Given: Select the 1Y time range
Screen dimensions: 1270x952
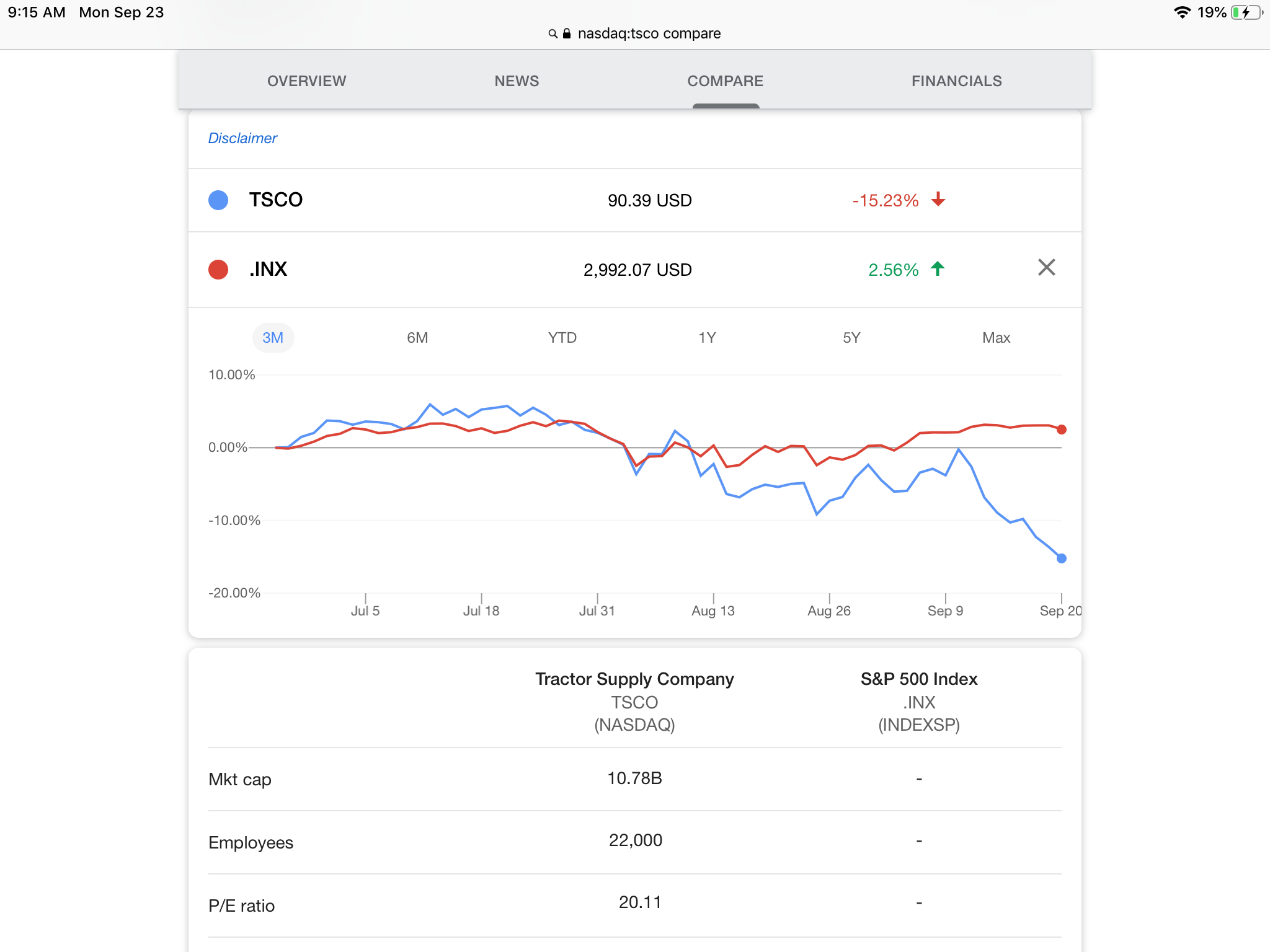Looking at the screenshot, I should 707,338.
